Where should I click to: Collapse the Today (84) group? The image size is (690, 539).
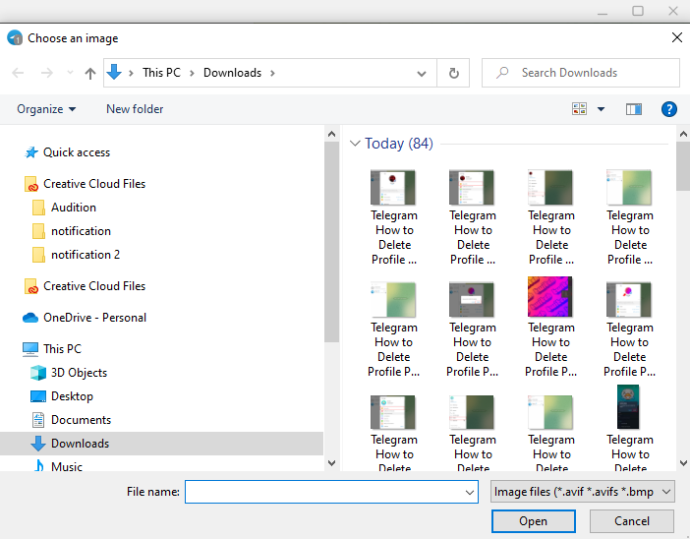tap(355, 143)
